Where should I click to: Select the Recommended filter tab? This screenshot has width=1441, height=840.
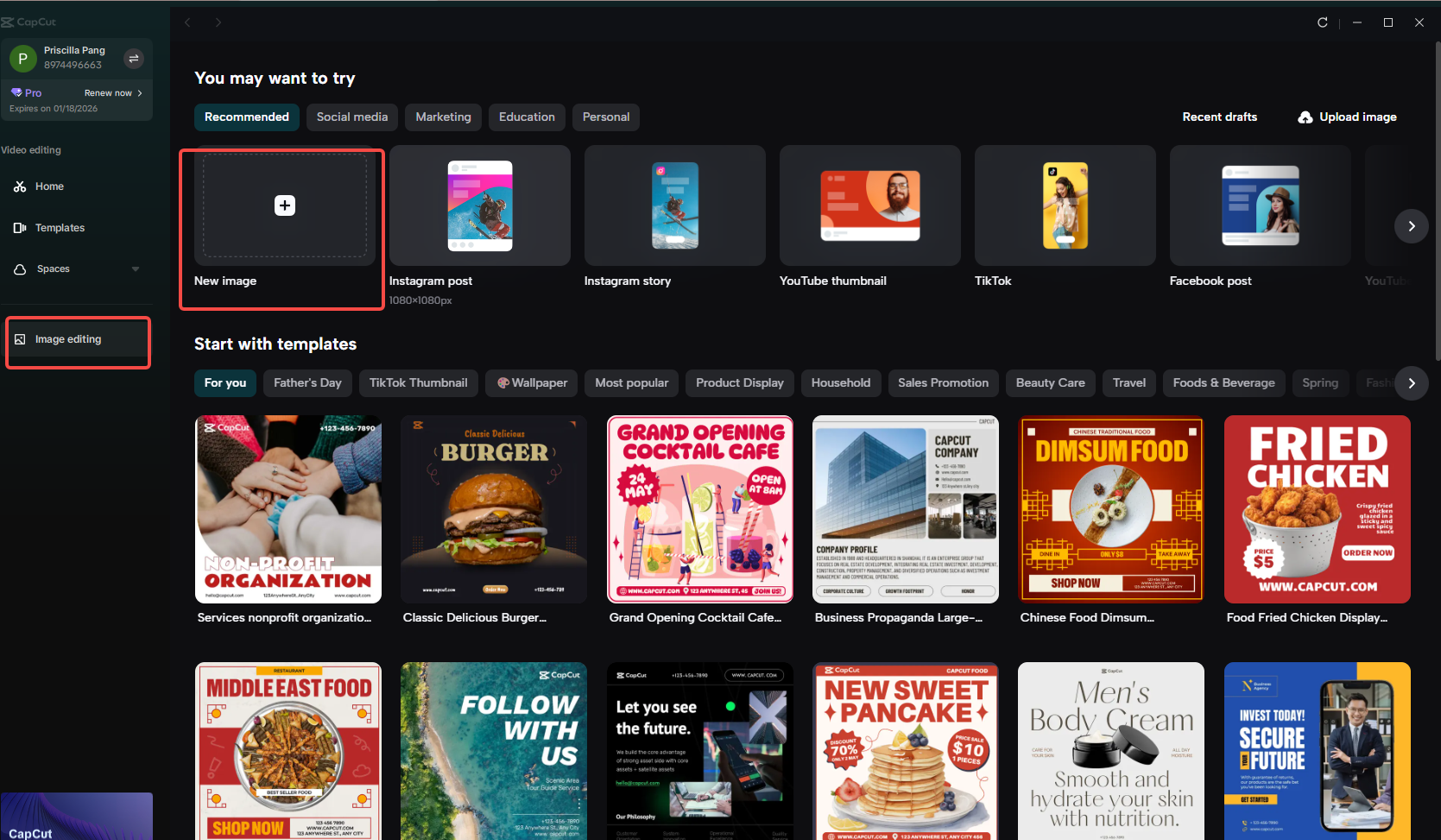pos(246,117)
